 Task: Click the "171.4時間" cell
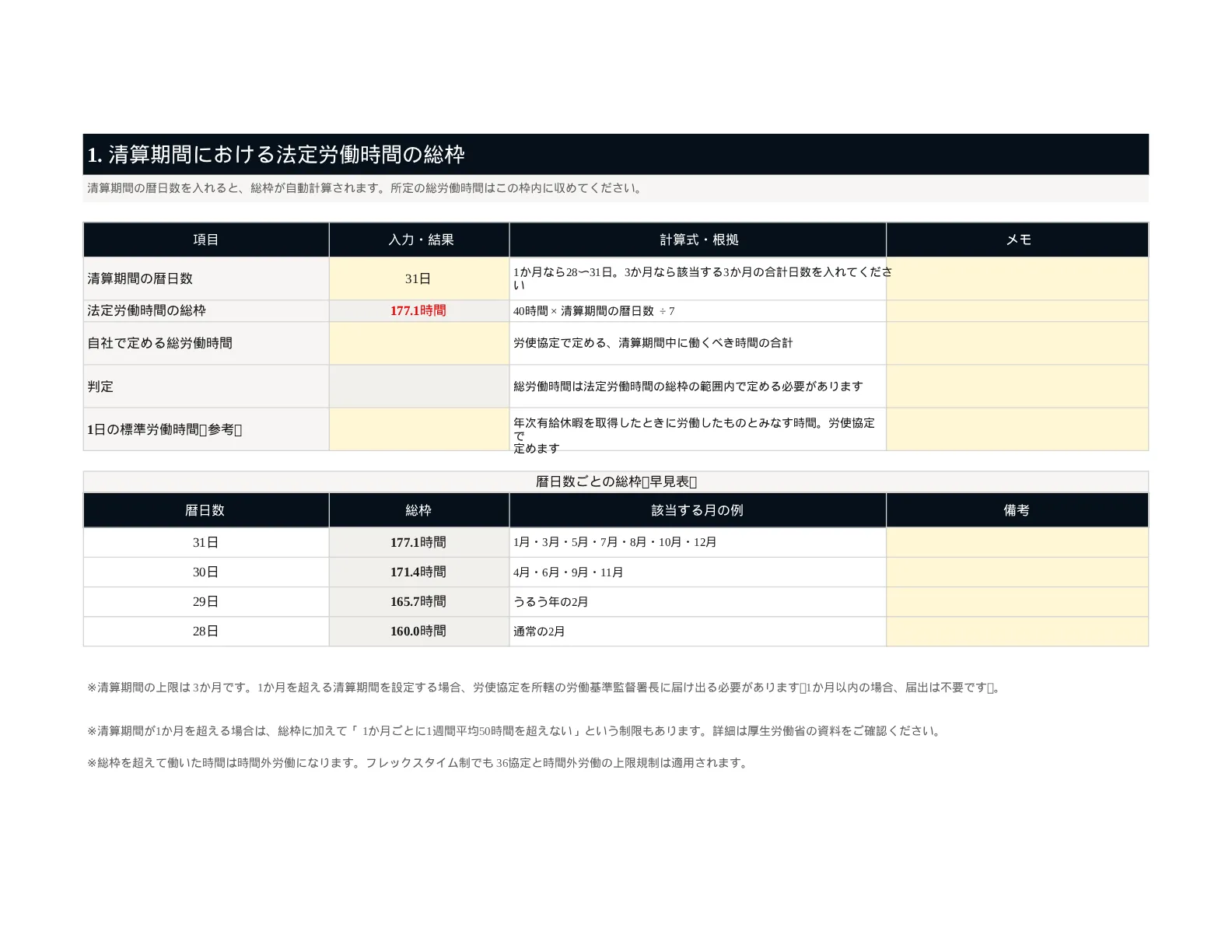point(419,572)
